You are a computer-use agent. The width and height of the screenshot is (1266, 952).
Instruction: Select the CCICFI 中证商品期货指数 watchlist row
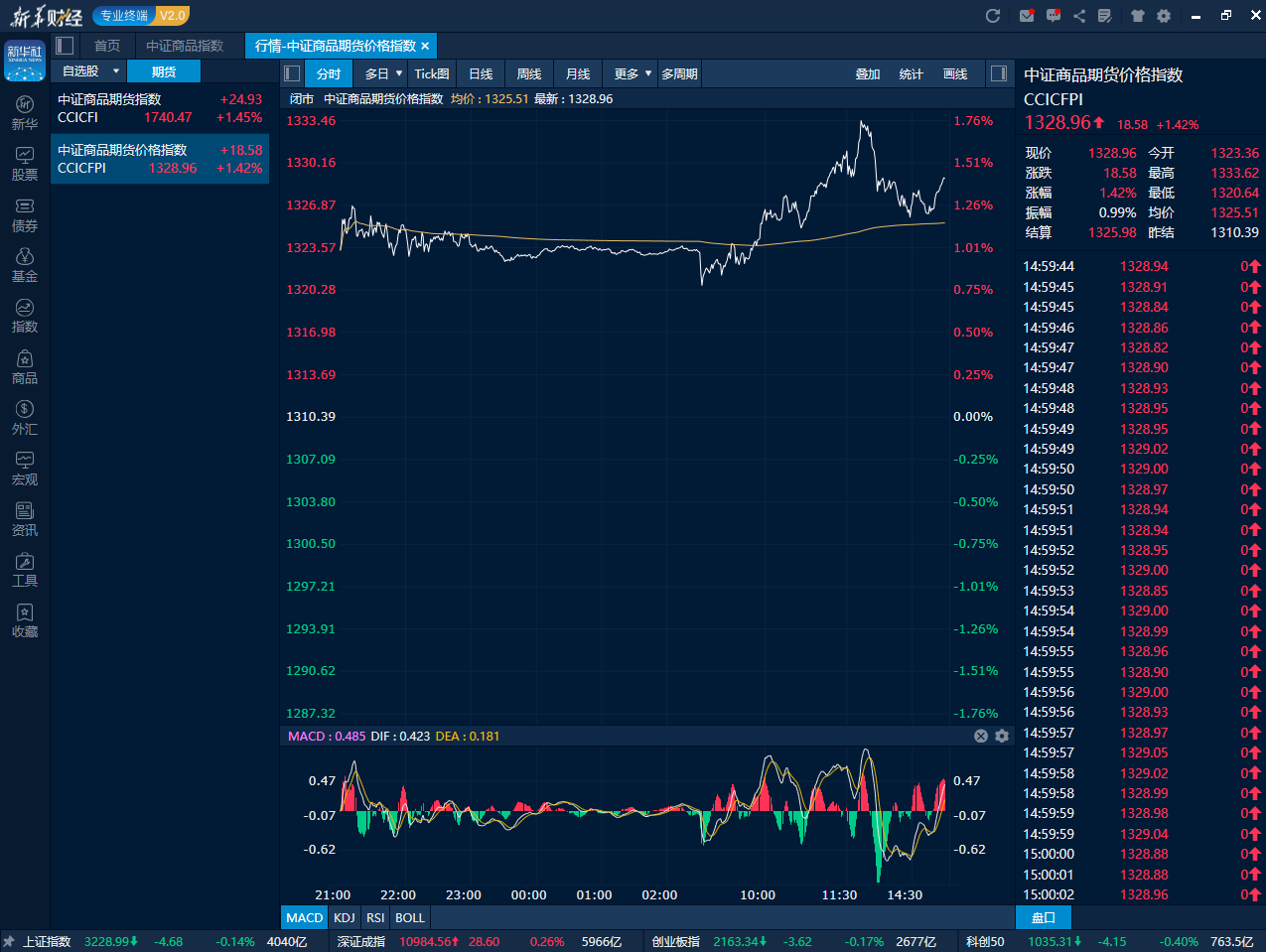[160, 108]
